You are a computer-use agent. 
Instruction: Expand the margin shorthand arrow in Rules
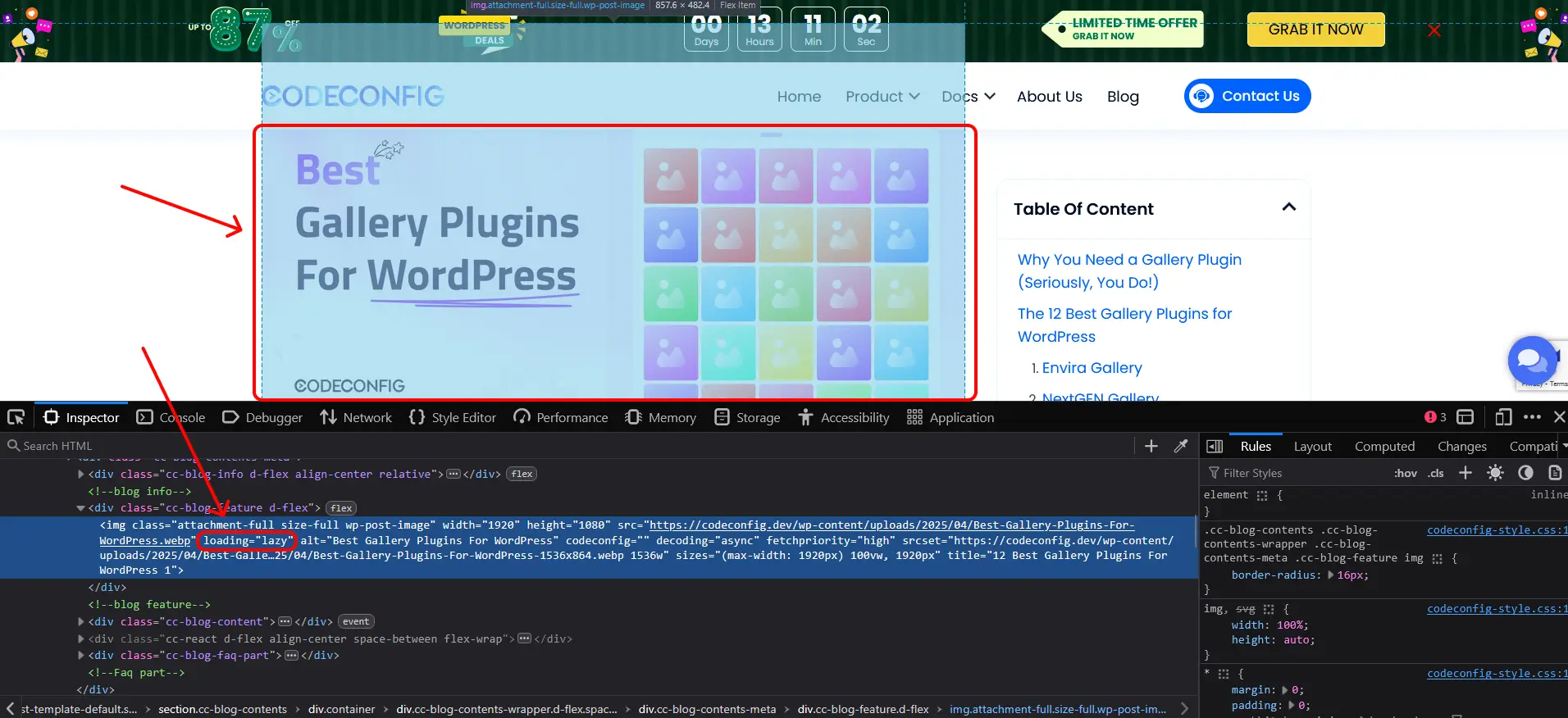pos(1285,690)
